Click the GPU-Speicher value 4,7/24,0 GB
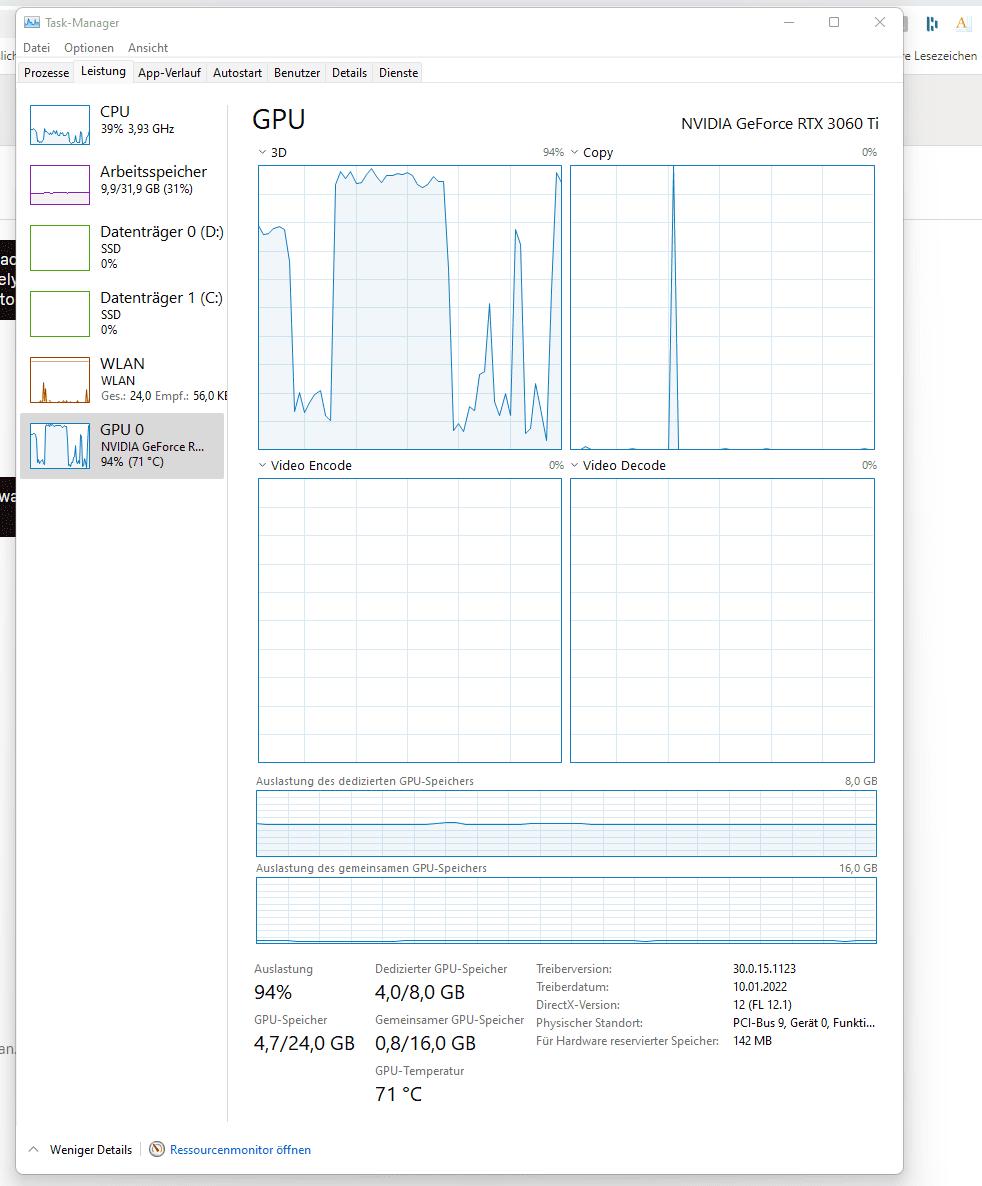 pyautogui.click(x=304, y=1043)
